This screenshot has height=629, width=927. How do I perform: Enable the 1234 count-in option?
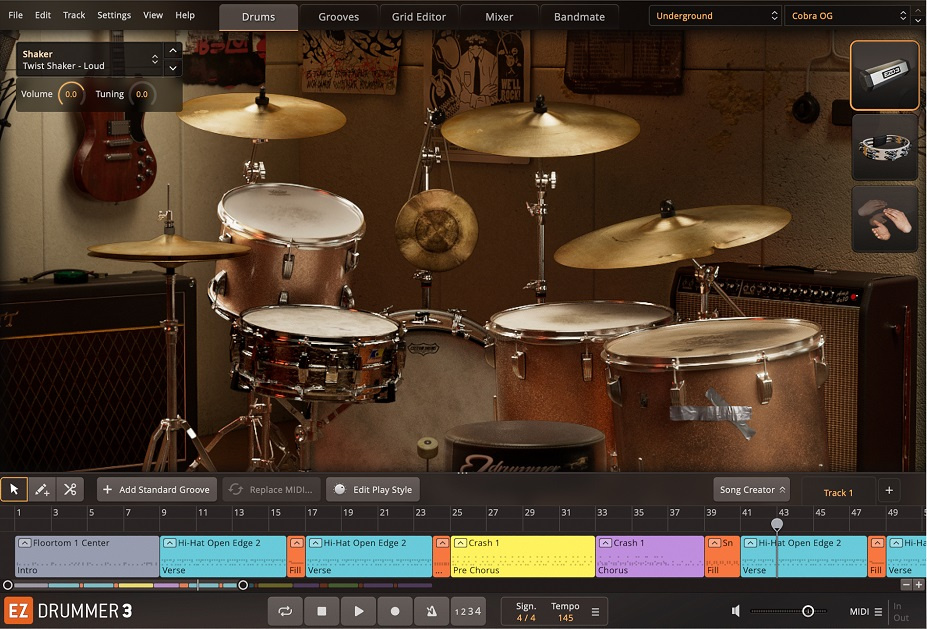point(467,611)
